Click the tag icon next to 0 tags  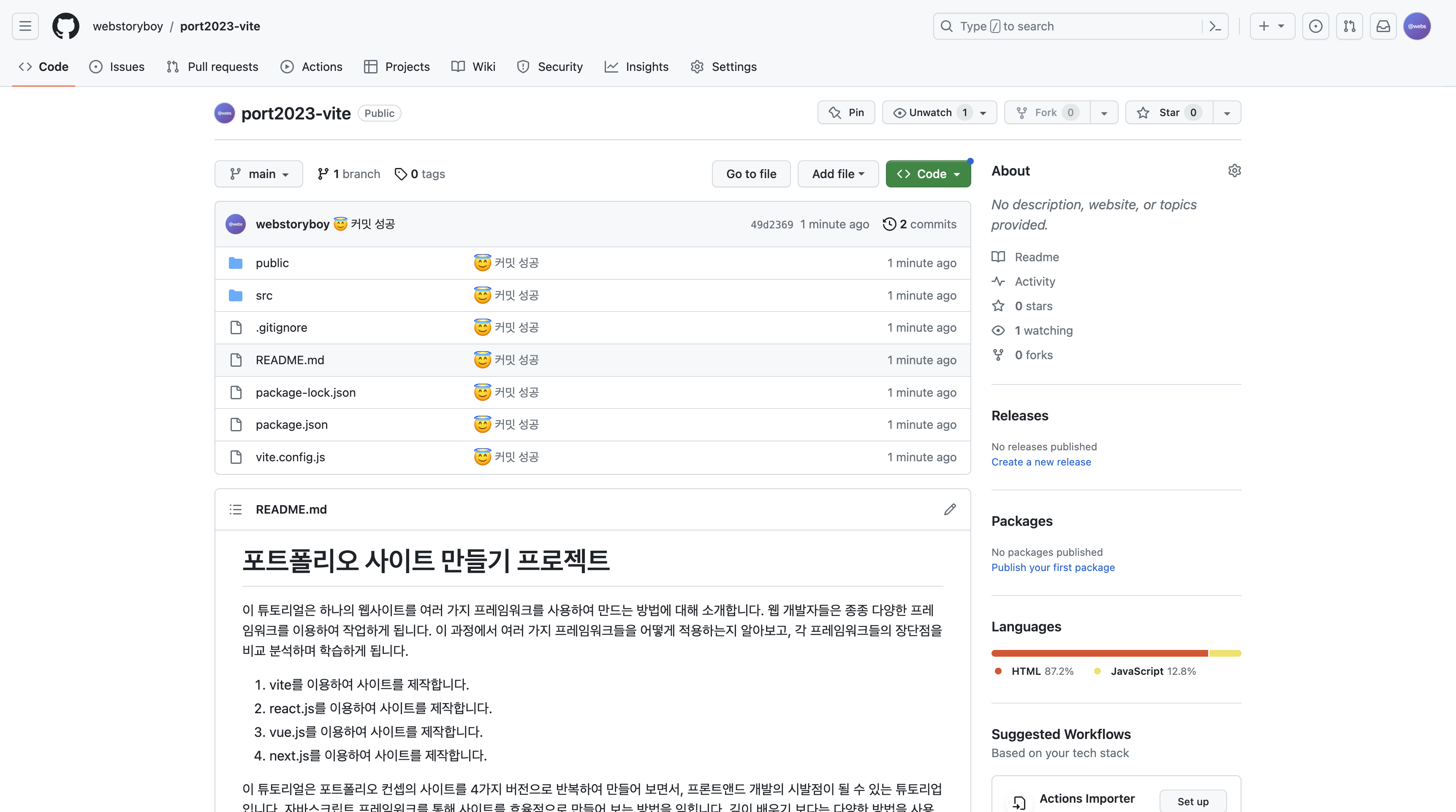(x=401, y=174)
